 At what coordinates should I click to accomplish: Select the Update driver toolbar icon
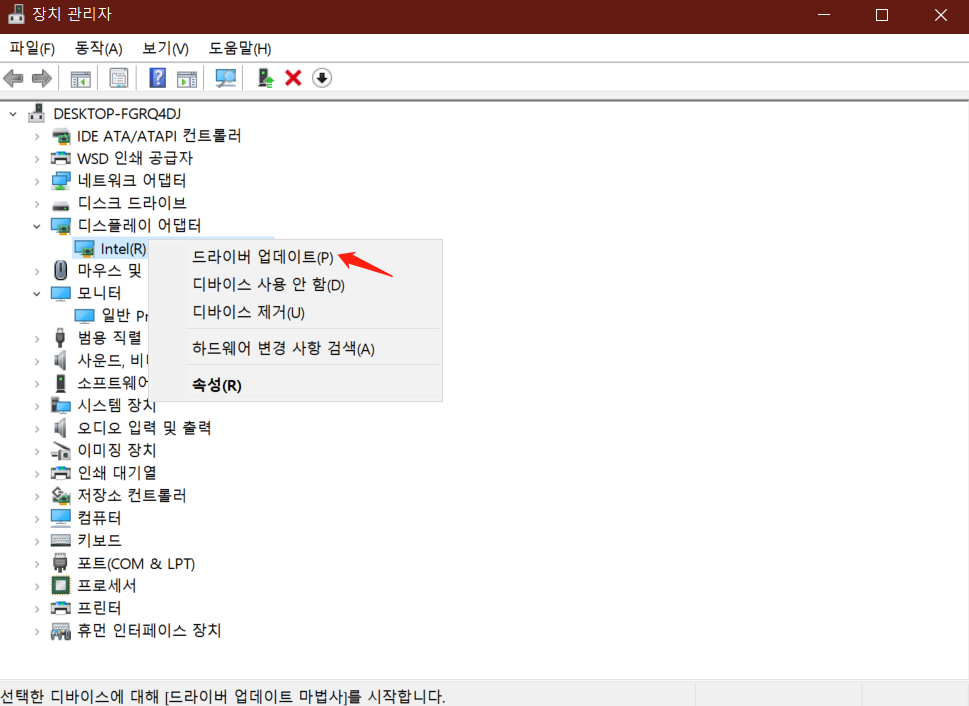point(265,78)
